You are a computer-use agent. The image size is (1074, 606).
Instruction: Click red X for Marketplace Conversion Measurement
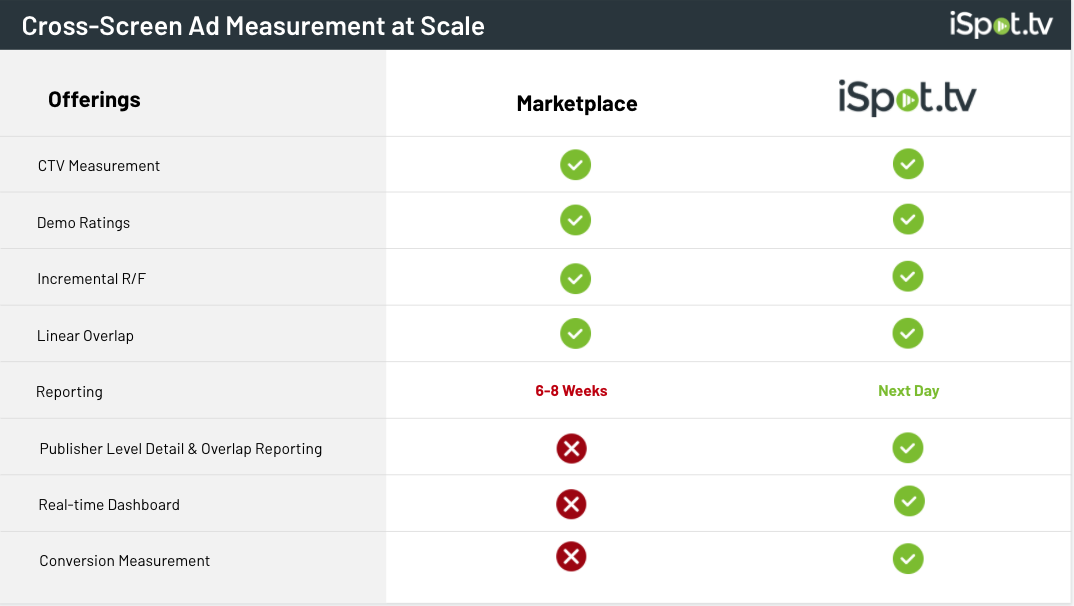[x=571, y=557]
